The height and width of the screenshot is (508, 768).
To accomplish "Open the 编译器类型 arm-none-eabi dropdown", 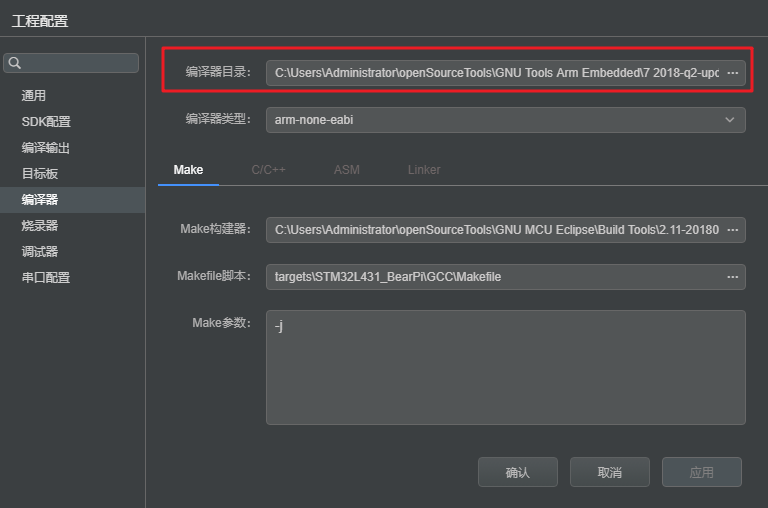I will tap(505, 120).
